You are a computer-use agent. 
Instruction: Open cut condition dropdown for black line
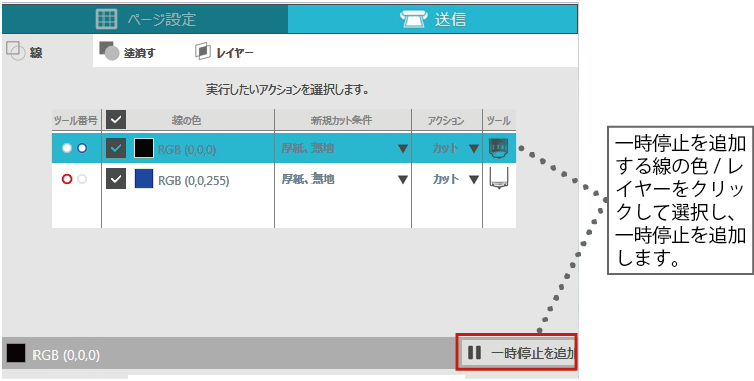(403, 149)
